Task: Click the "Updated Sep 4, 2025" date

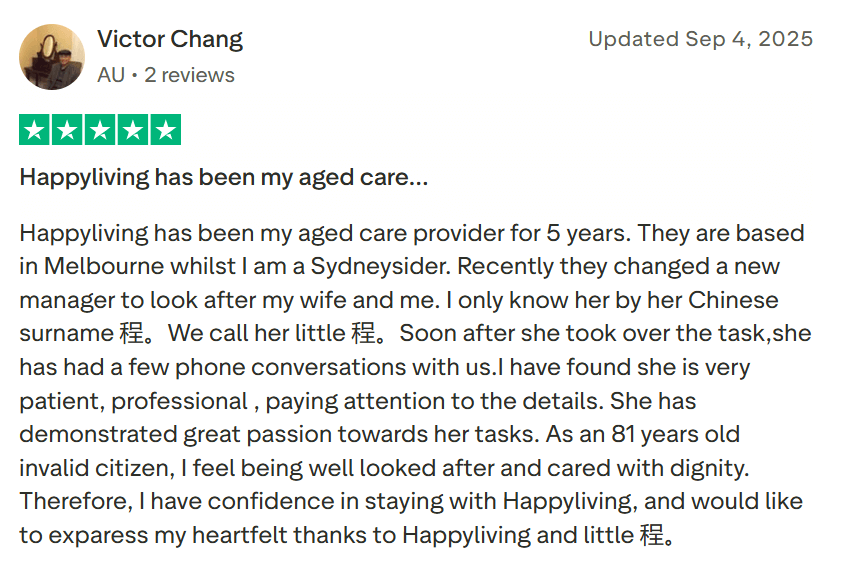Action: pyautogui.click(x=700, y=40)
